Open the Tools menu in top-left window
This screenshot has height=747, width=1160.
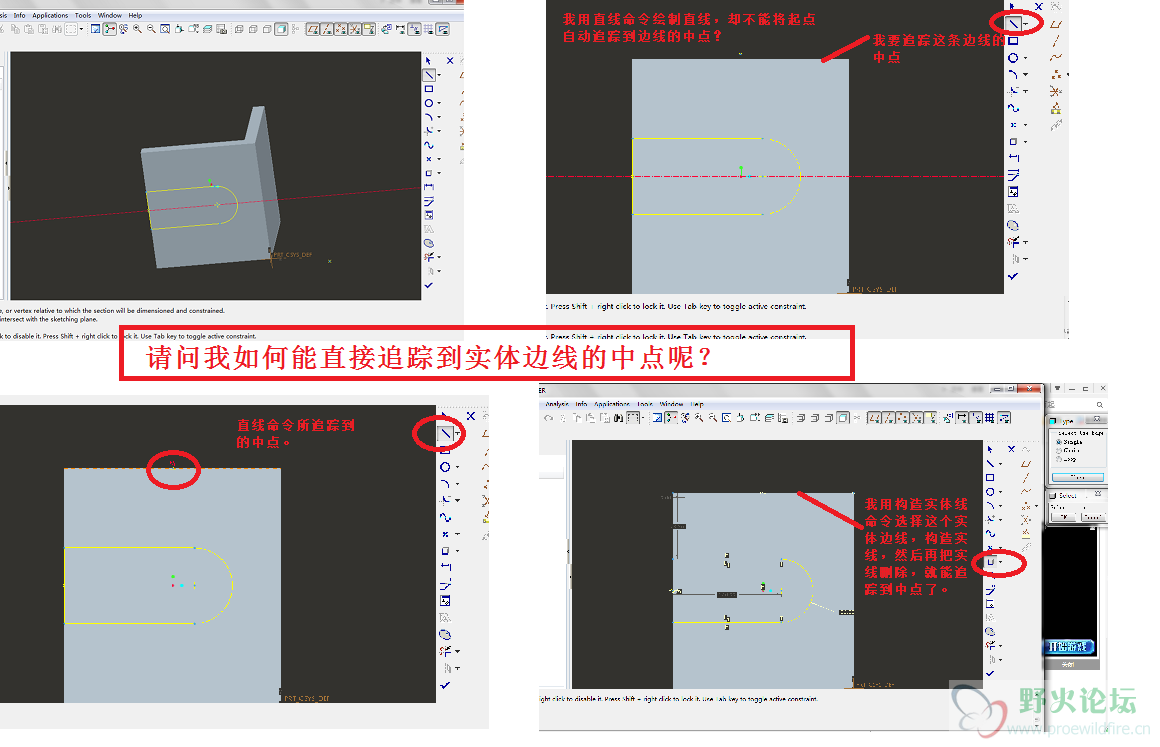(83, 16)
